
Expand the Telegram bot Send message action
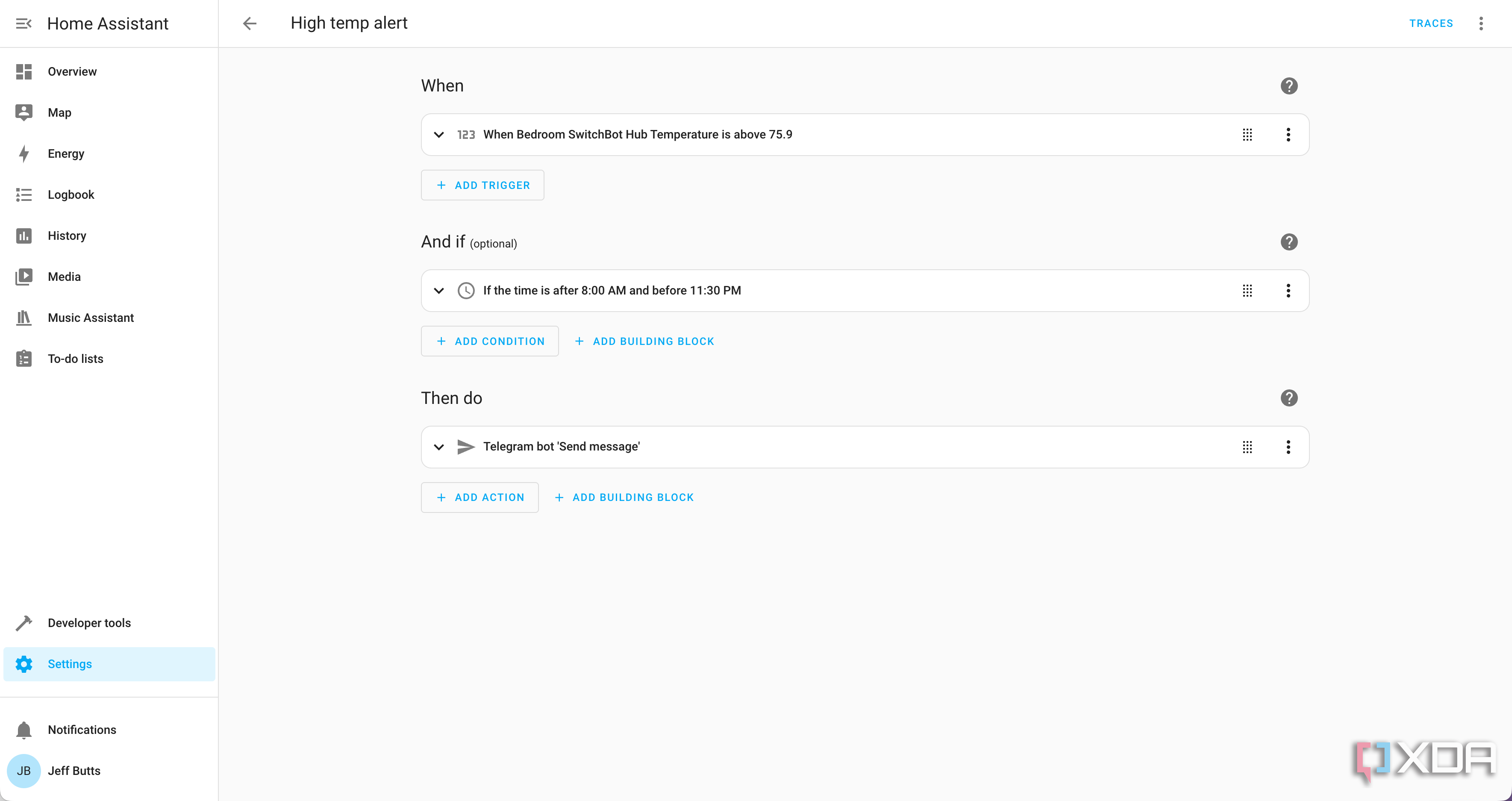pos(439,447)
